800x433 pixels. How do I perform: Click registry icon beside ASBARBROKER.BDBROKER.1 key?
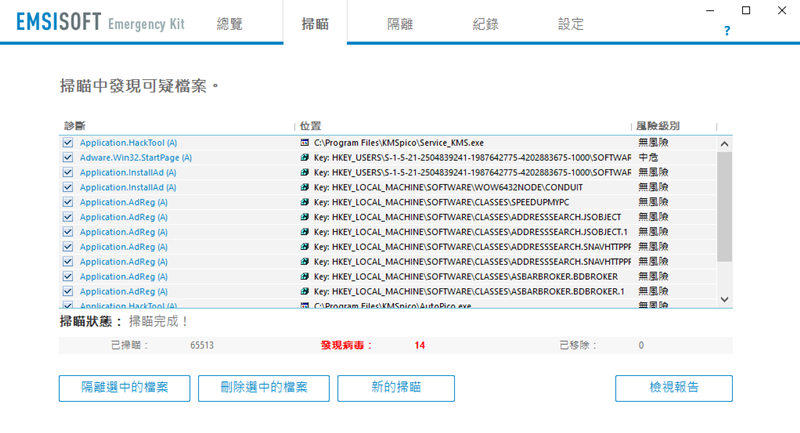click(305, 291)
